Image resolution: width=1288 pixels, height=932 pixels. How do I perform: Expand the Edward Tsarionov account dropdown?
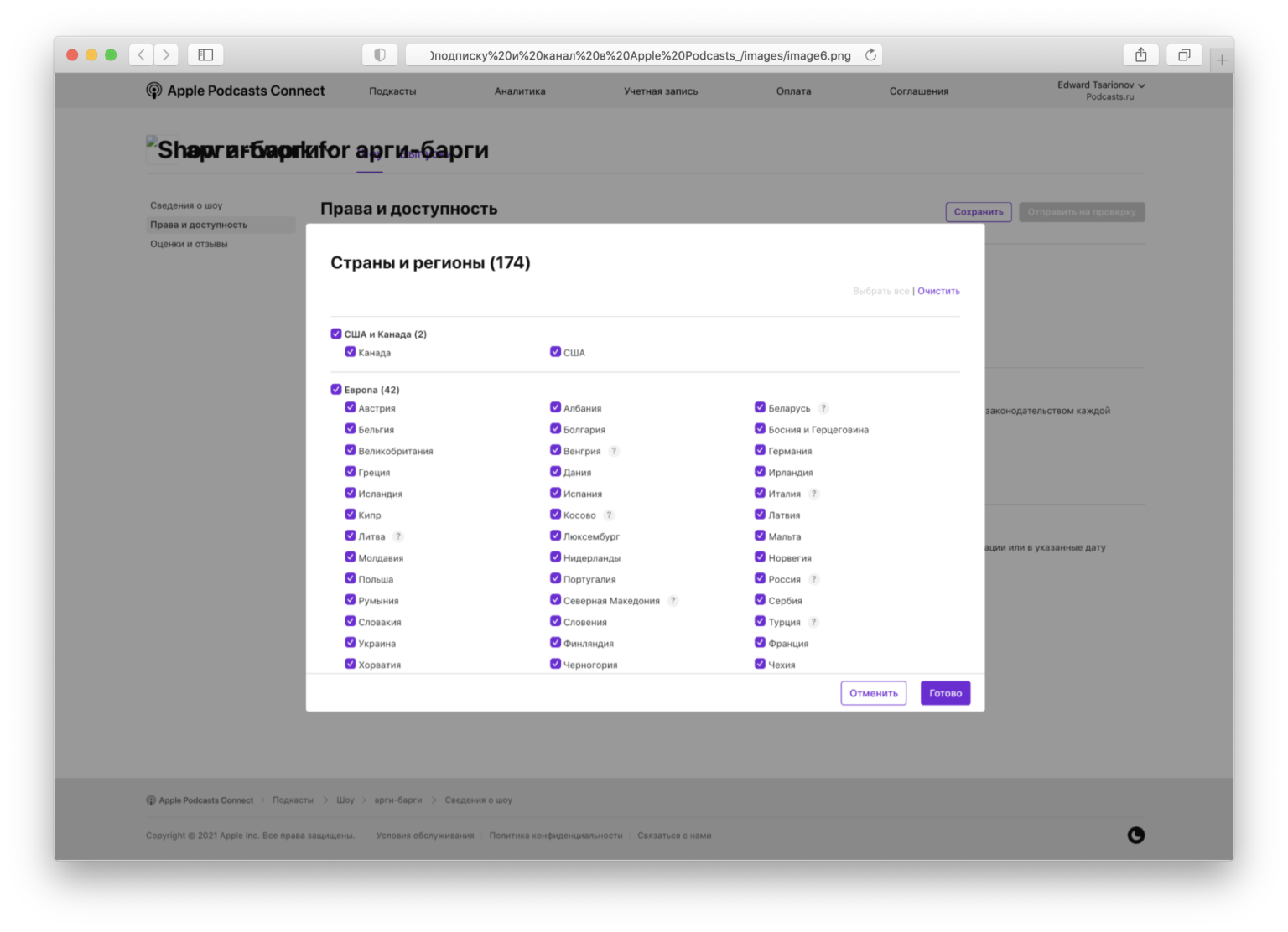[x=1100, y=85]
